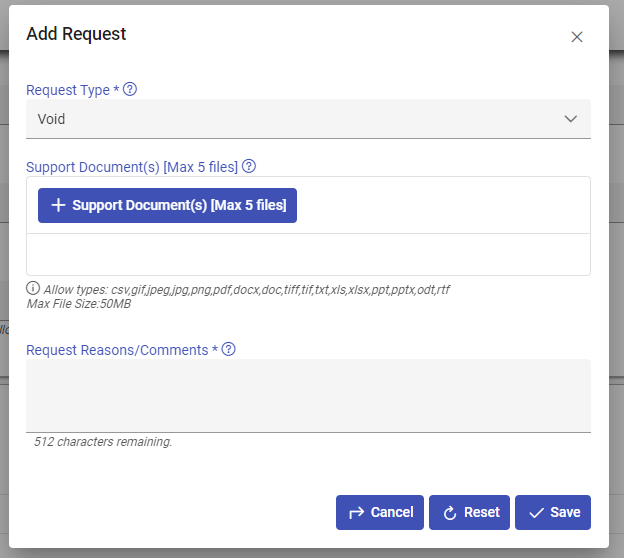Click plus icon on Support Document(s) button
This screenshot has height=558, width=624.
pyautogui.click(x=58, y=205)
